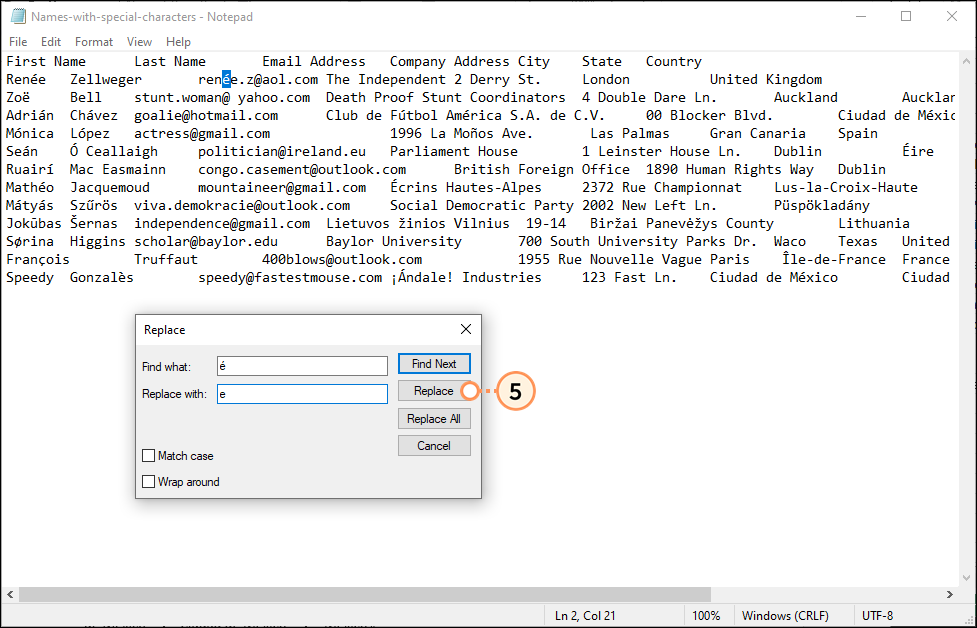Open the File menu

click(18, 42)
